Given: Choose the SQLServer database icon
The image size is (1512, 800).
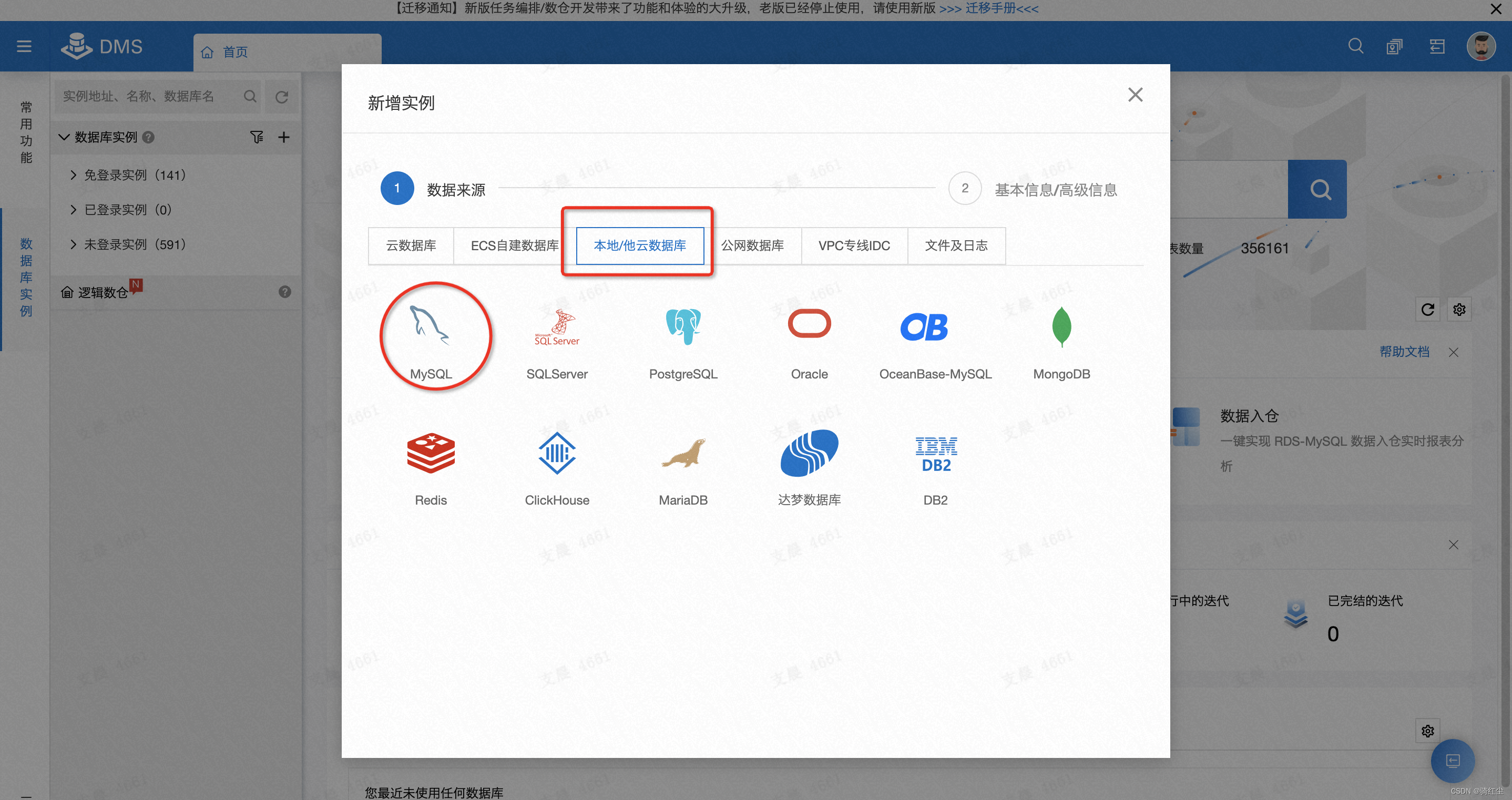Looking at the screenshot, I should click(x=556, y=327).
